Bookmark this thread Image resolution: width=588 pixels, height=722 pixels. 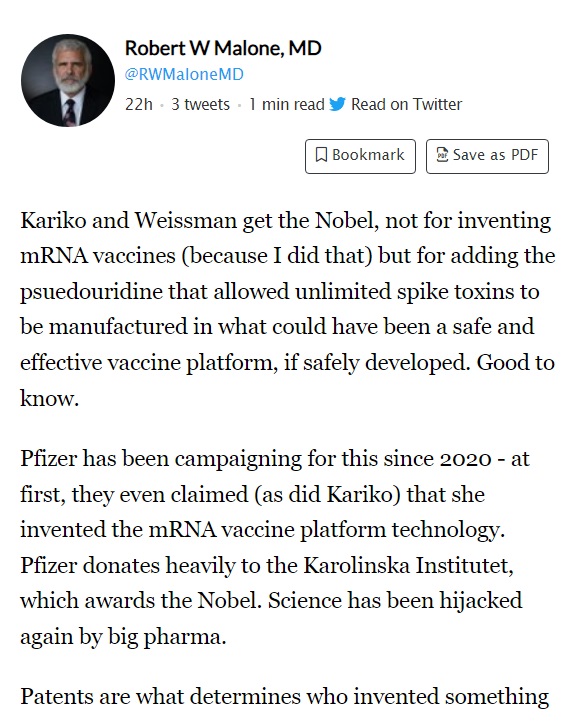360,156
